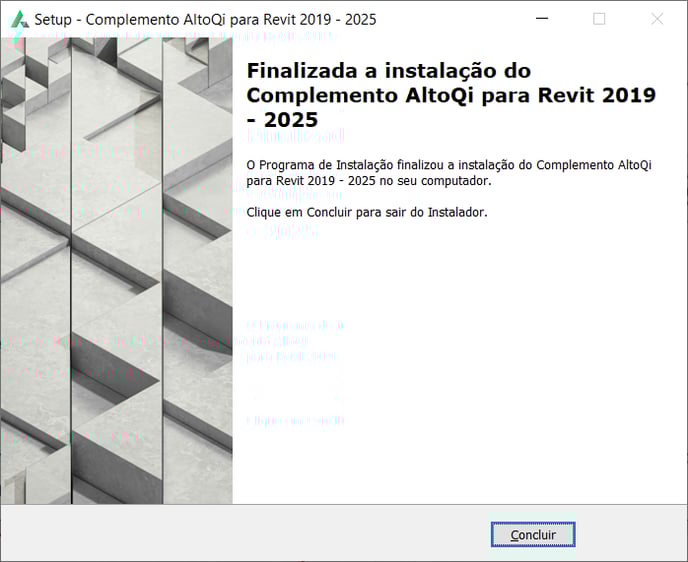Screen dimensions: 688x562
Task: Click the 'O Programa de Instalação finalizou' paragraph
Action: tap(449, 173)
